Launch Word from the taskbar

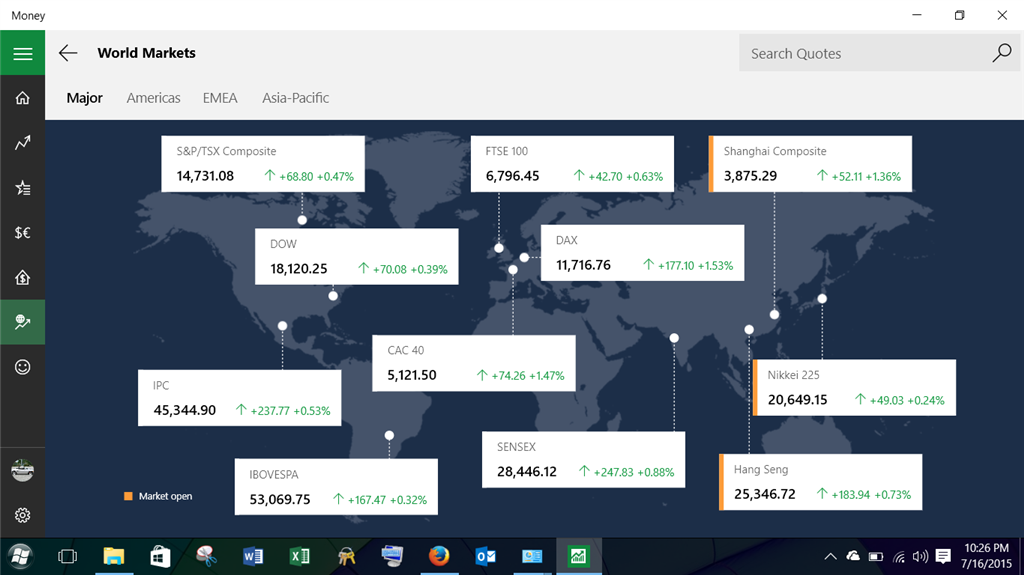[x=253, y=557]
